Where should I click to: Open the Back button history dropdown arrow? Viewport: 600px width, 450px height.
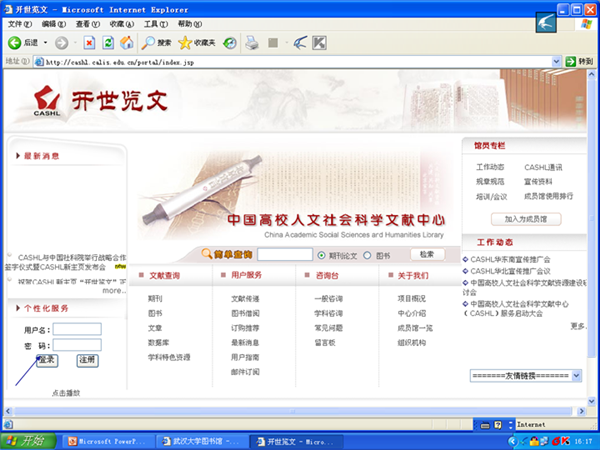point(46,43)
